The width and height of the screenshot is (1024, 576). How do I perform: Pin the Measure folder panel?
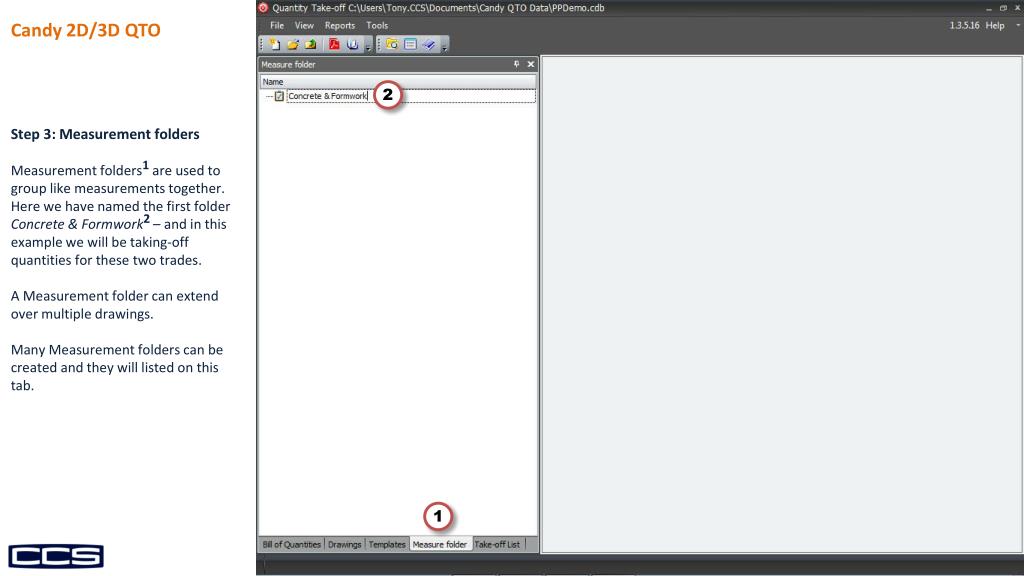516,64
